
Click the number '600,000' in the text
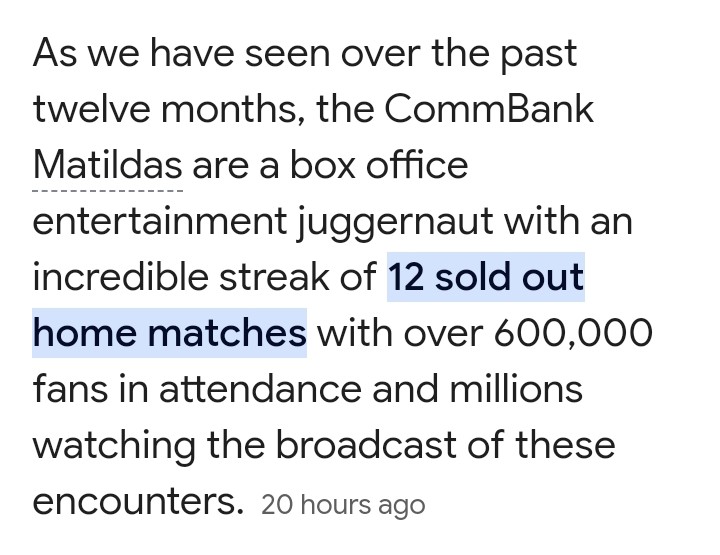[573, 333]
